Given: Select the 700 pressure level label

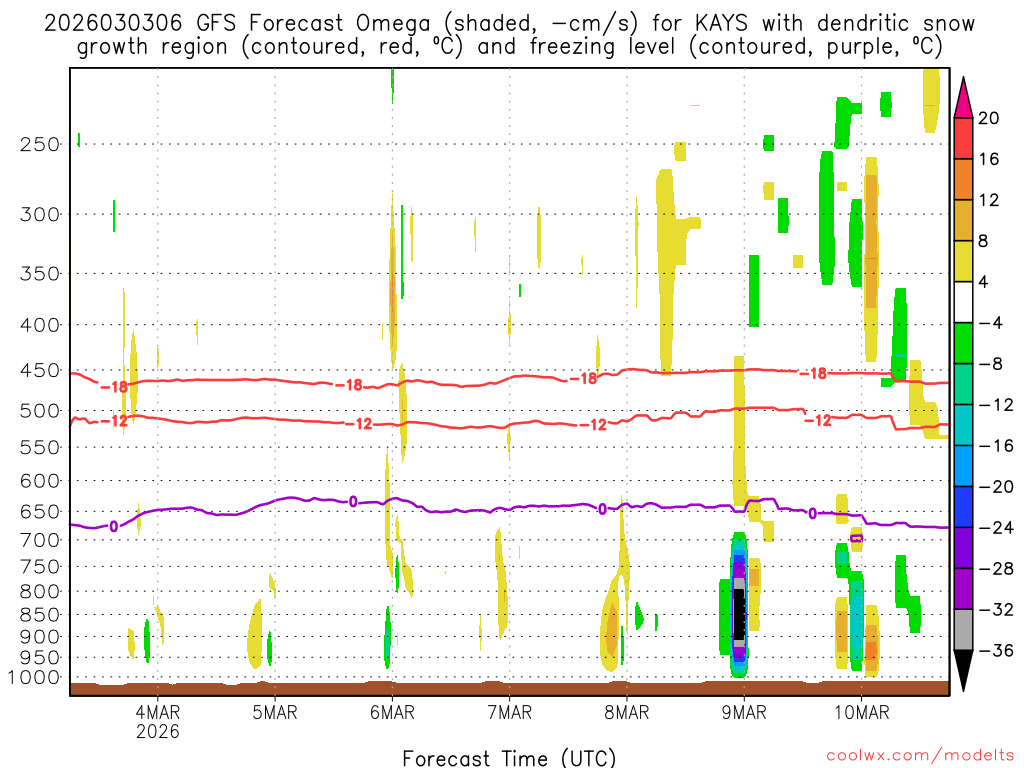Looking at the screenshot, I should 40,540.
